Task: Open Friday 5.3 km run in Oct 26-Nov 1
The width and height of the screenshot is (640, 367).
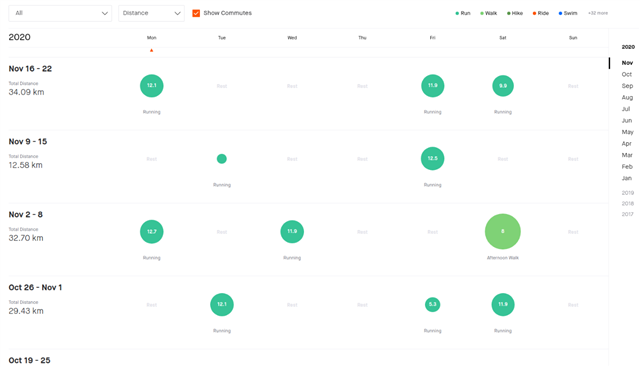Action: [x=433, y=304]
